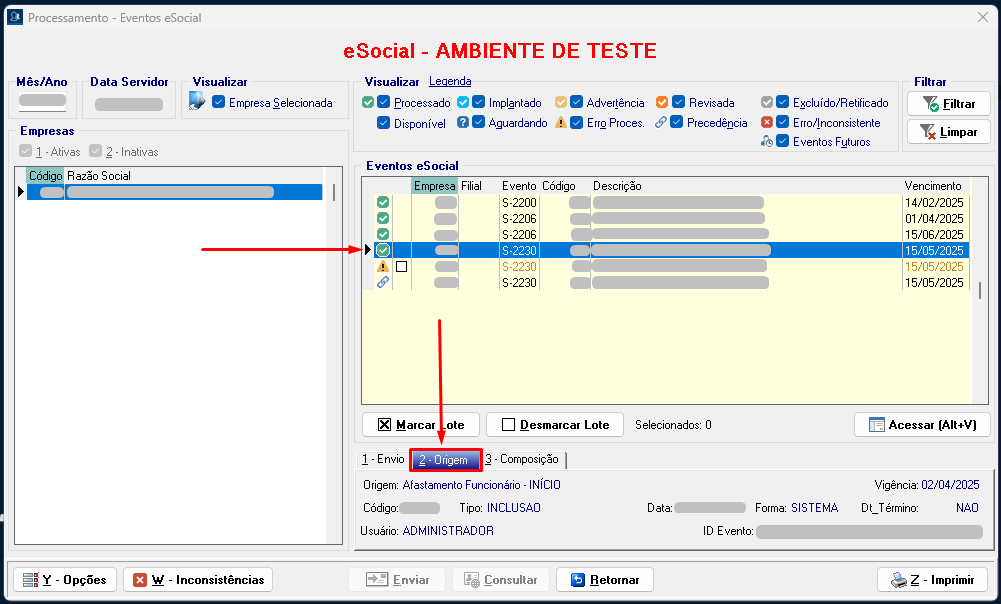Click the red X Erro/Inconsistente icon

point(767,123)
